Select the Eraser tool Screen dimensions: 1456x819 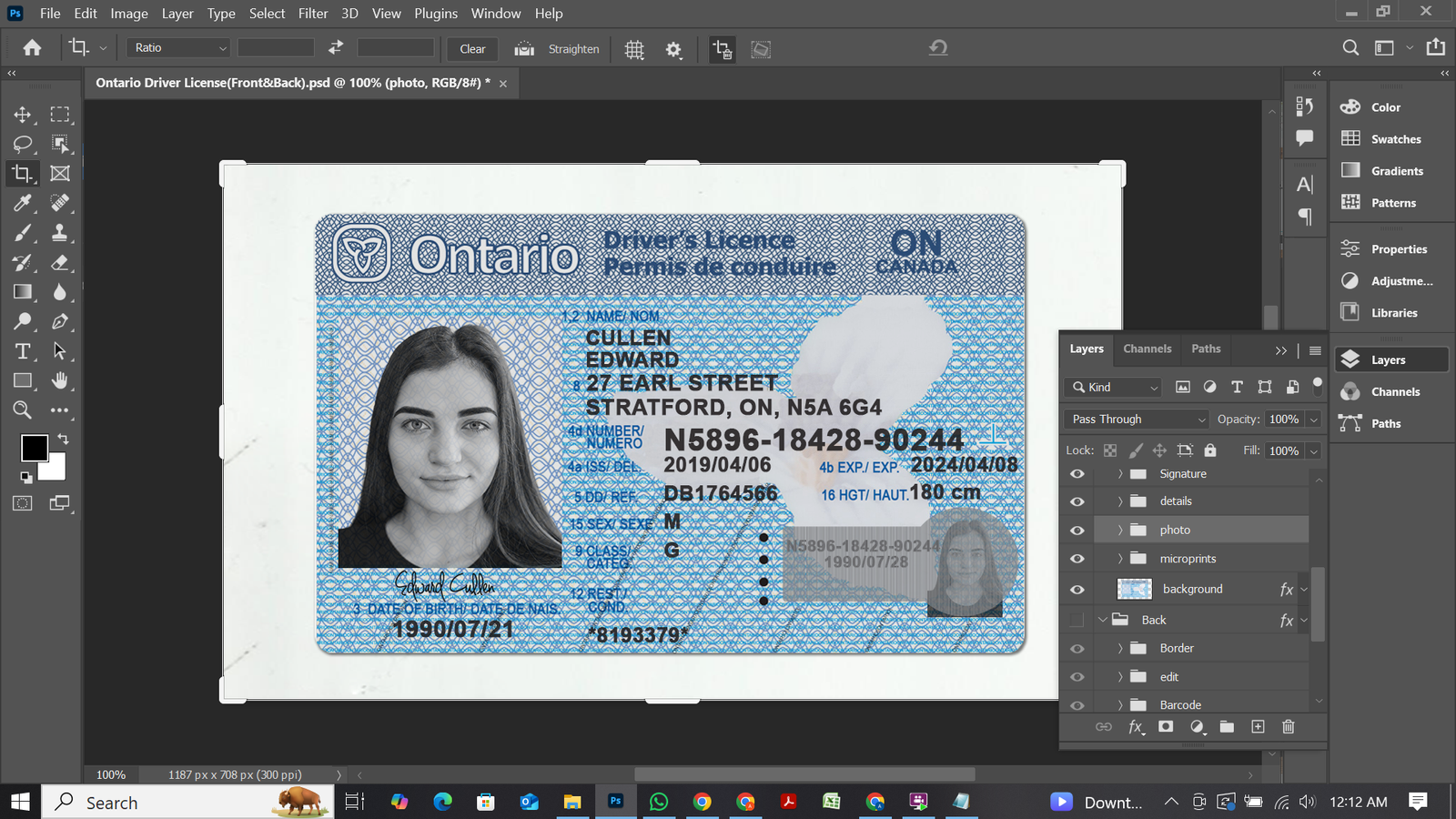click(60, 262)
